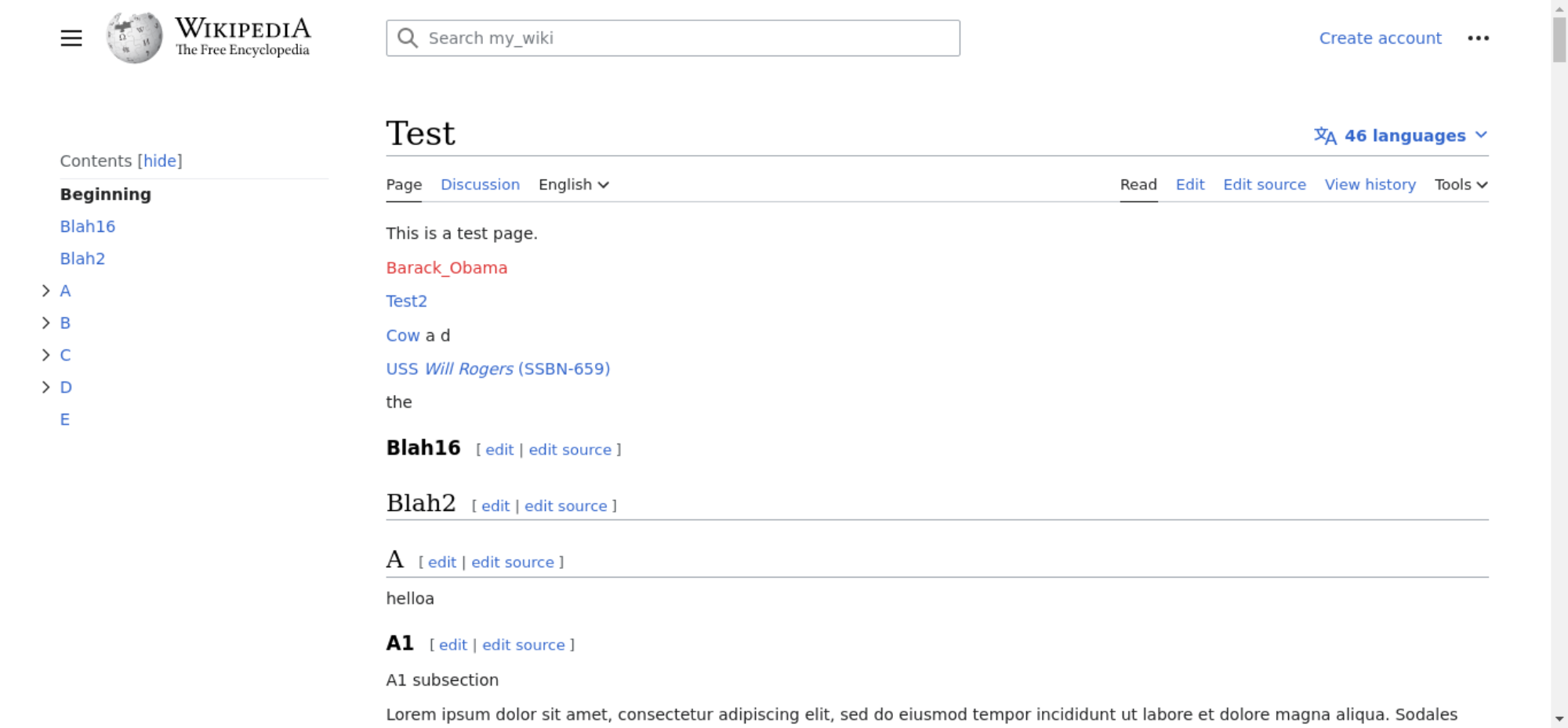Expand section D in contents
Image resolution: width=1568 pixels, height=728 pixels.
pyautogui.click(x=46, y=387)
